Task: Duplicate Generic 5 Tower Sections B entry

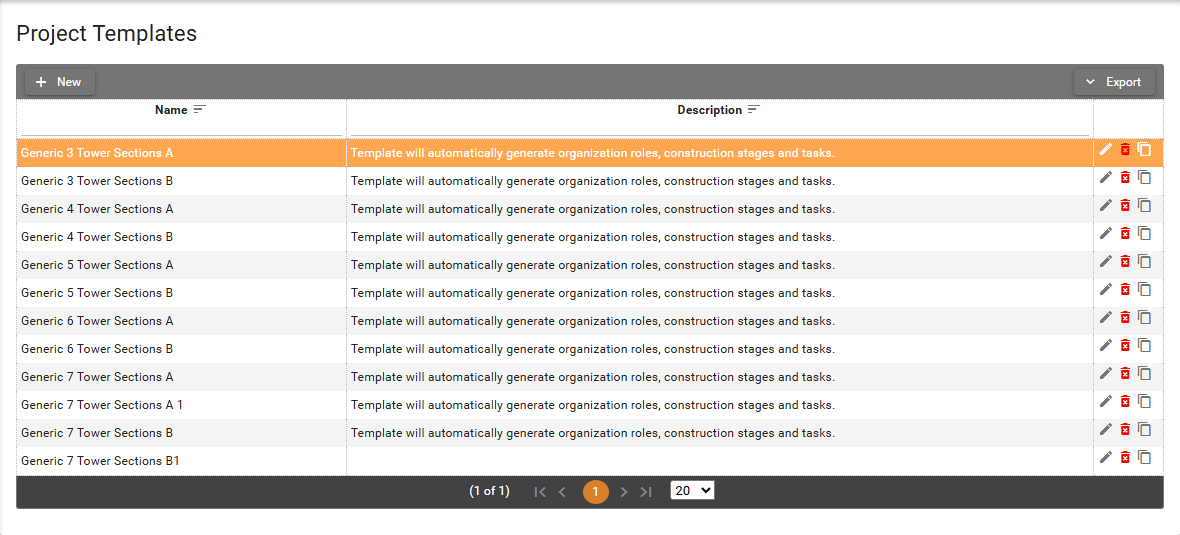Action: click(1145, 289)
